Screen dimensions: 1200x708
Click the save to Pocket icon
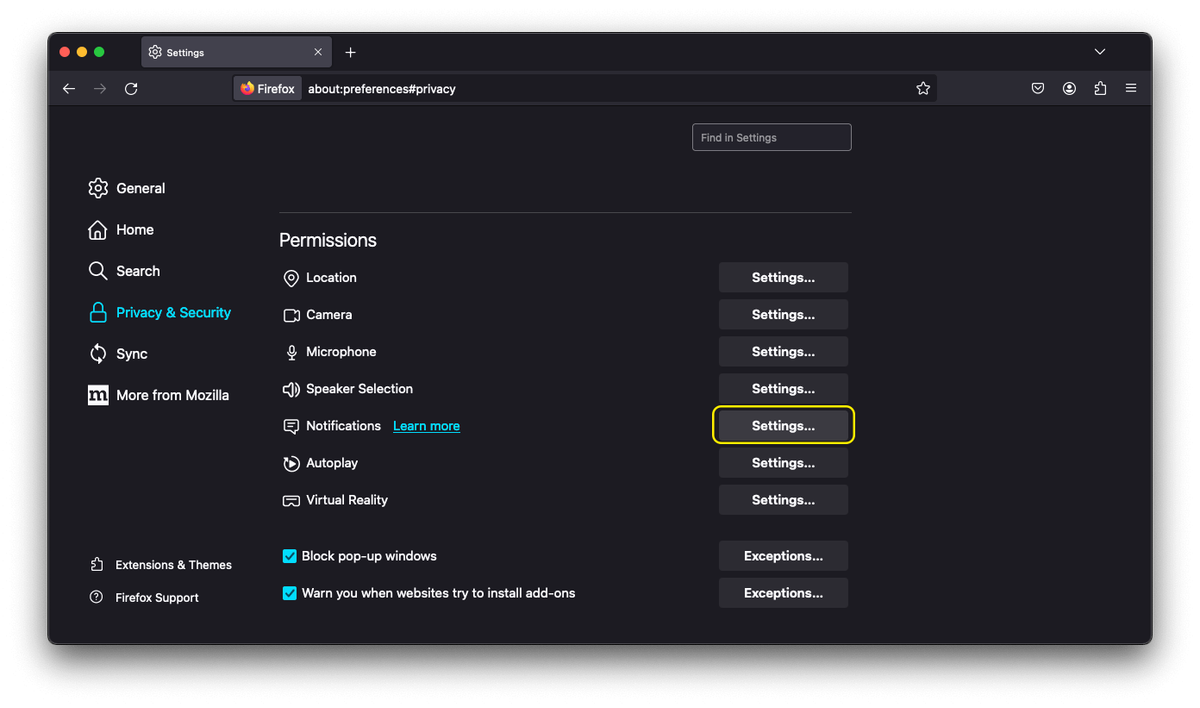pos(1037,88)
